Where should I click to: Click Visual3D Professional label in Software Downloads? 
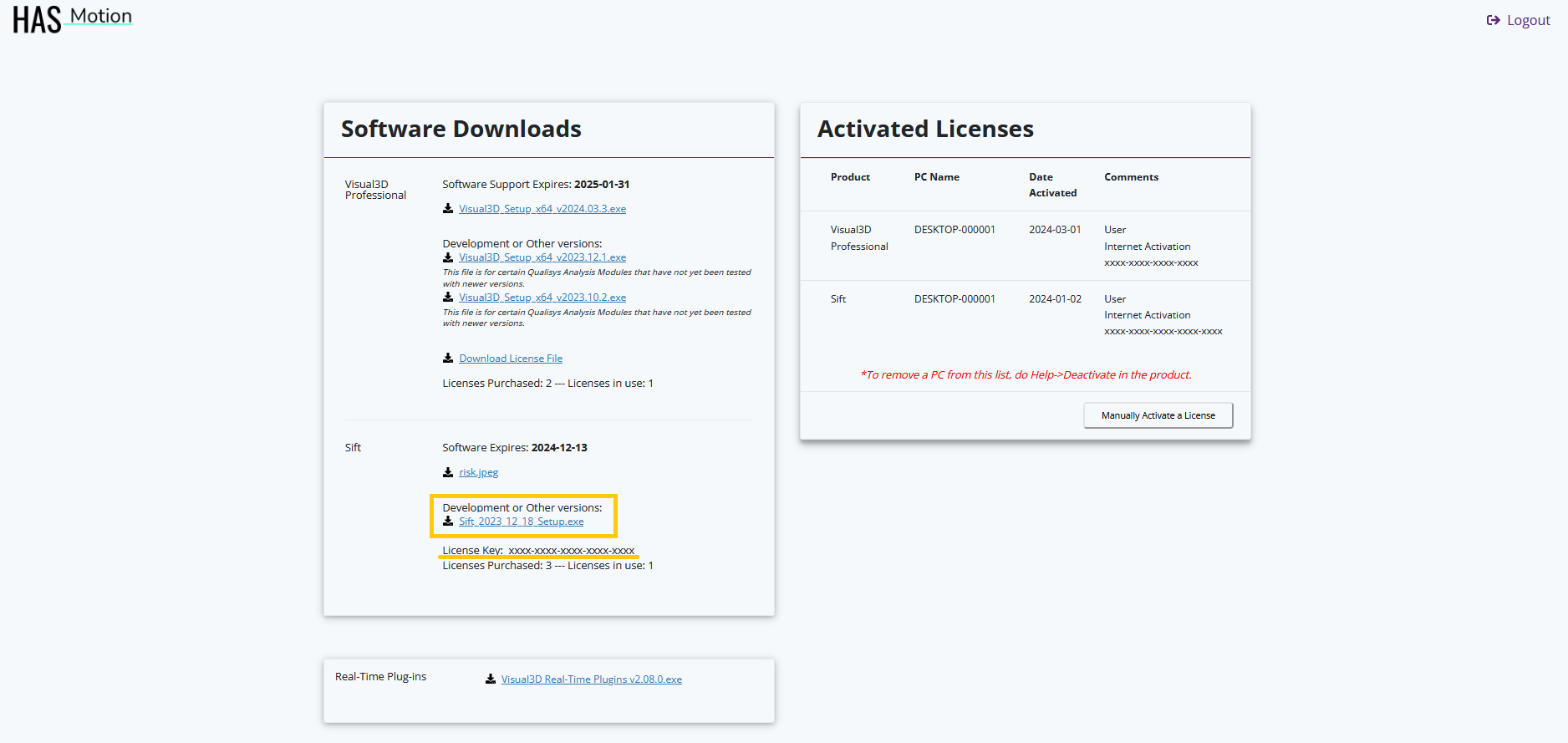tap(375, 190)
